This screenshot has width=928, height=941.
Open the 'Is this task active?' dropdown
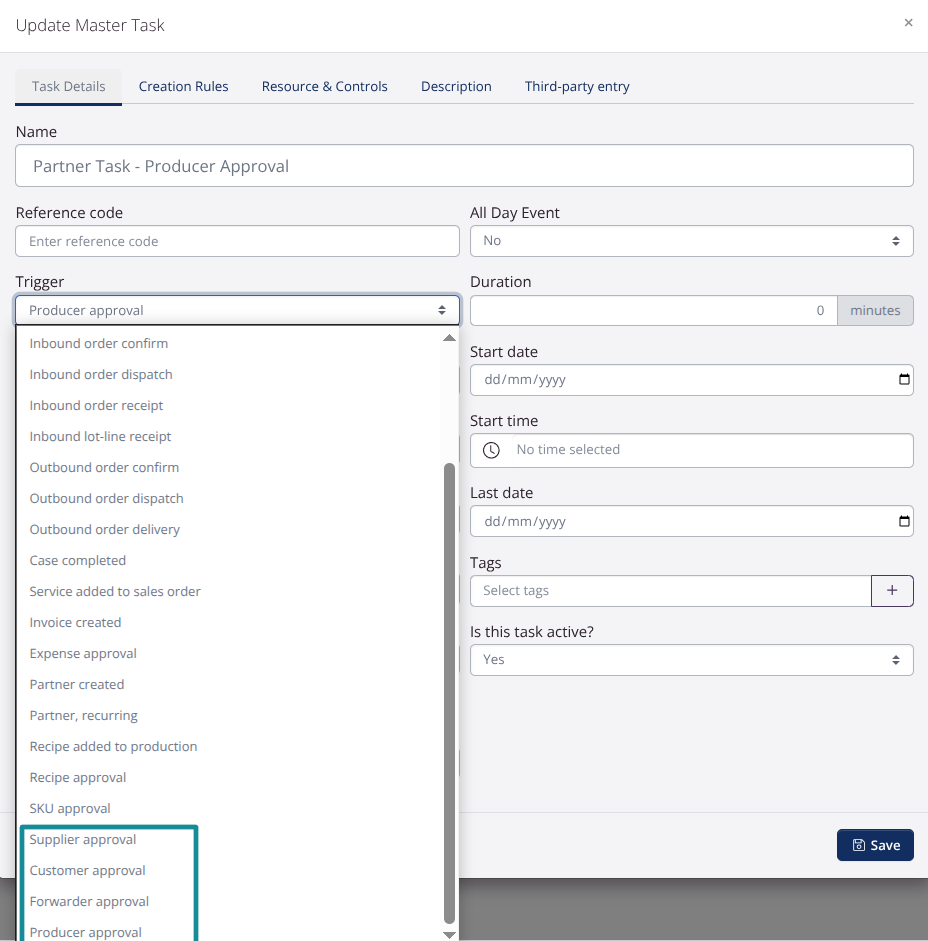[691, 660]
